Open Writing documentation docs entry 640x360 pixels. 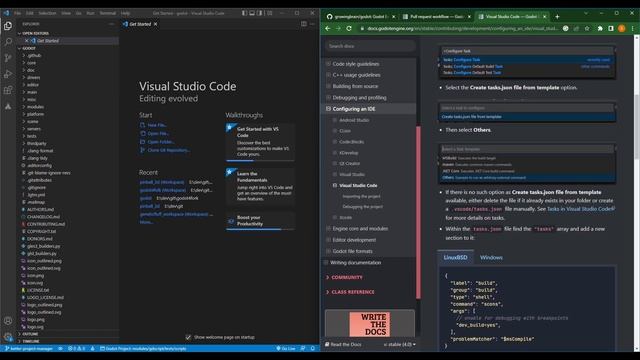[x=356, y=263]
